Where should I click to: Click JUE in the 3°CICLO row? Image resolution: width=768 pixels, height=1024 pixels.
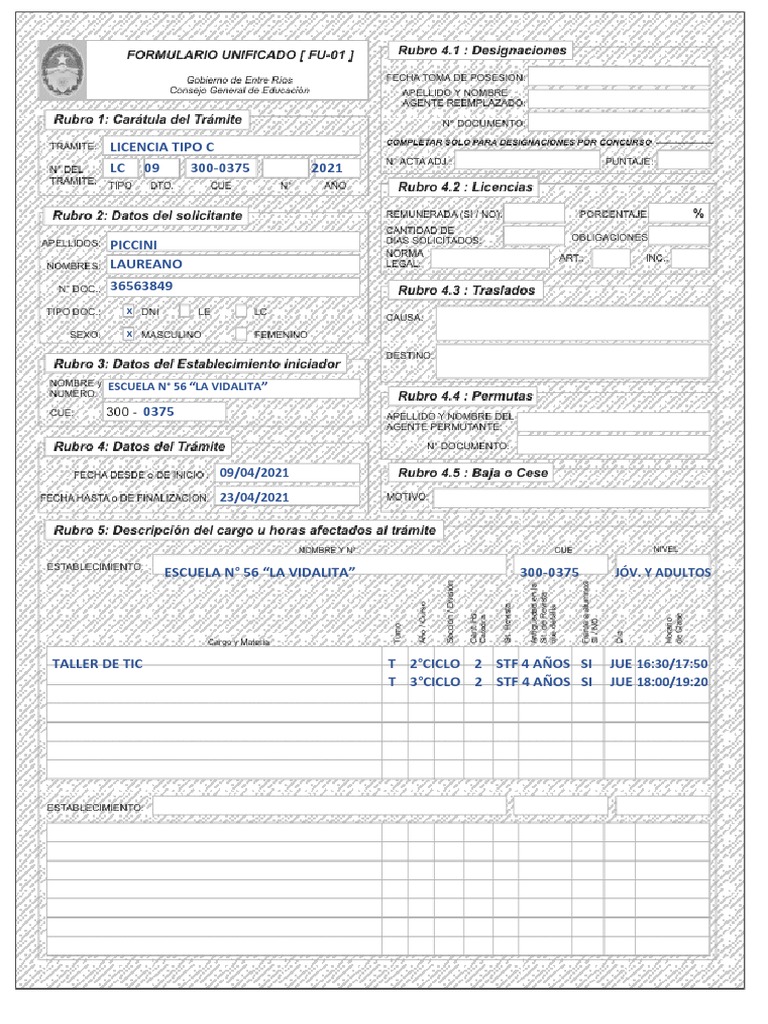coord(620,682)
